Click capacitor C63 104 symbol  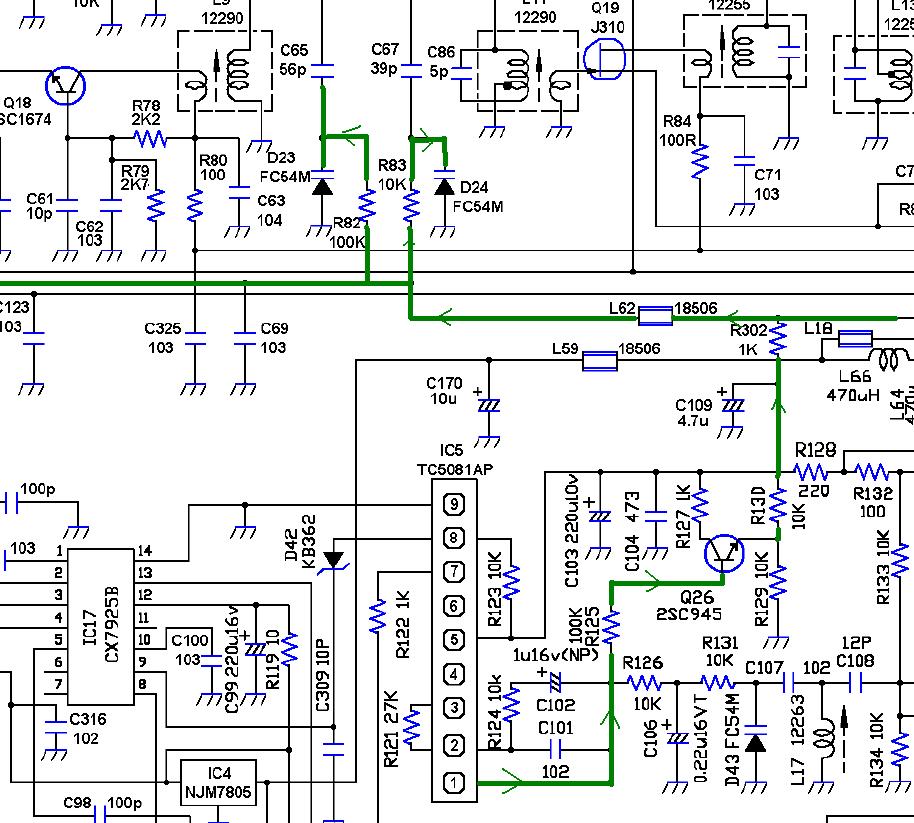pyautogui.click(x=238, y=193)
